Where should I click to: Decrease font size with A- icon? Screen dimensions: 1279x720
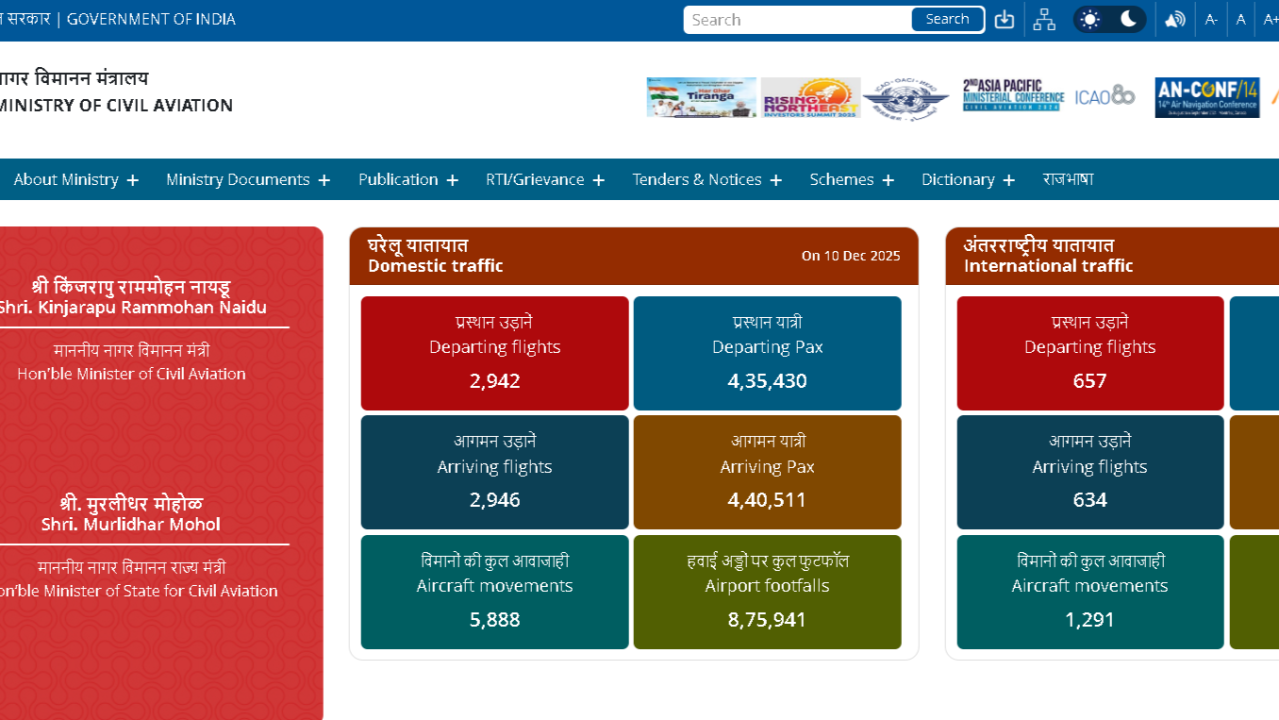coord(1211,20)
